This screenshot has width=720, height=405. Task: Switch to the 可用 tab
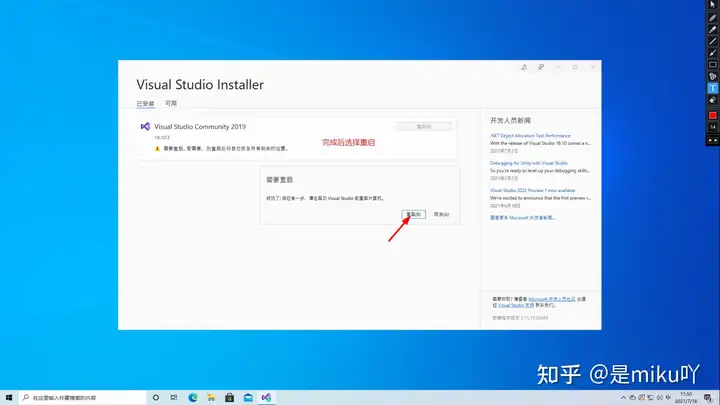click(x=171, y=103)
